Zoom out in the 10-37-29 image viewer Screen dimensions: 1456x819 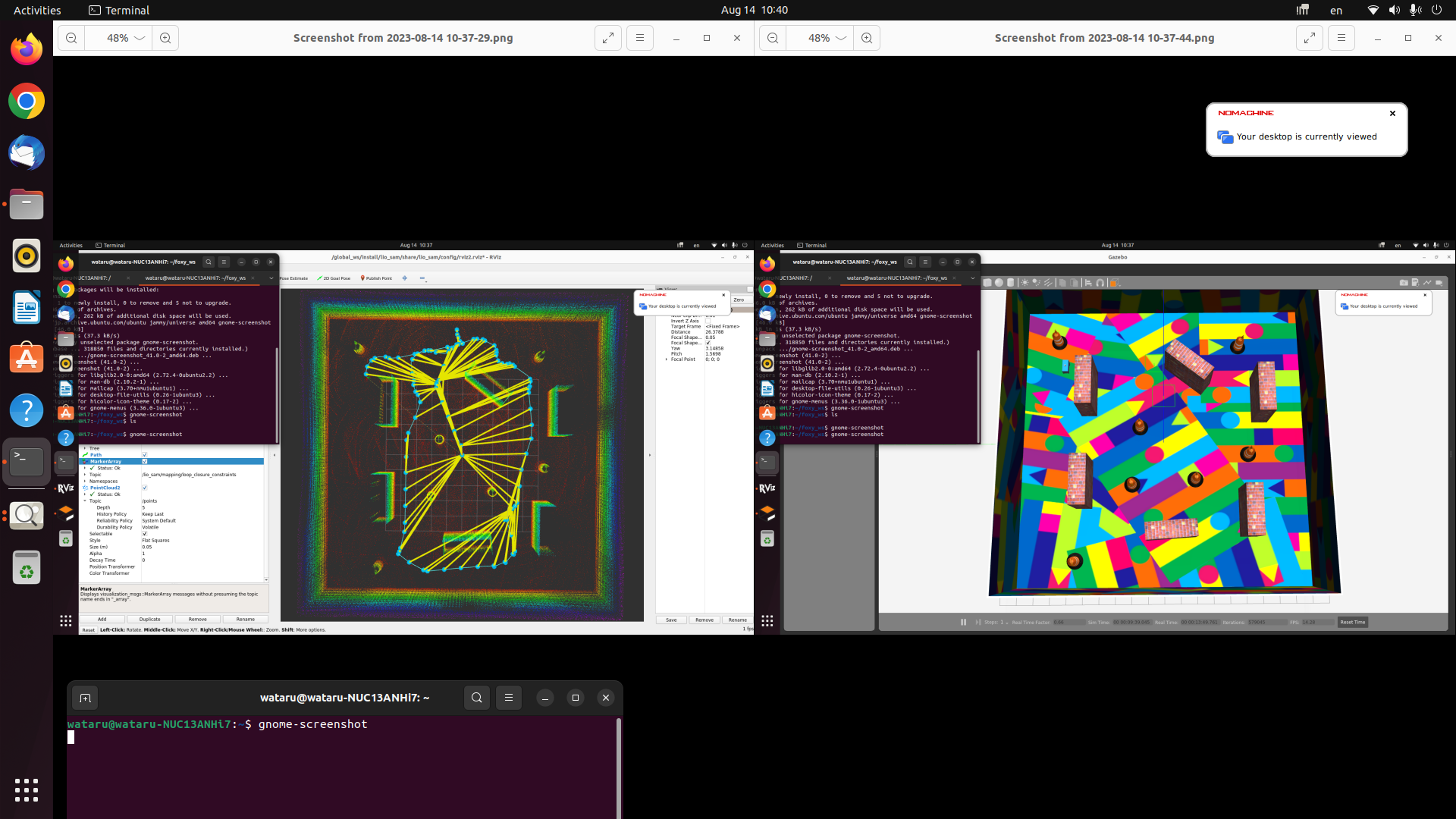click(x=71, y=38)
